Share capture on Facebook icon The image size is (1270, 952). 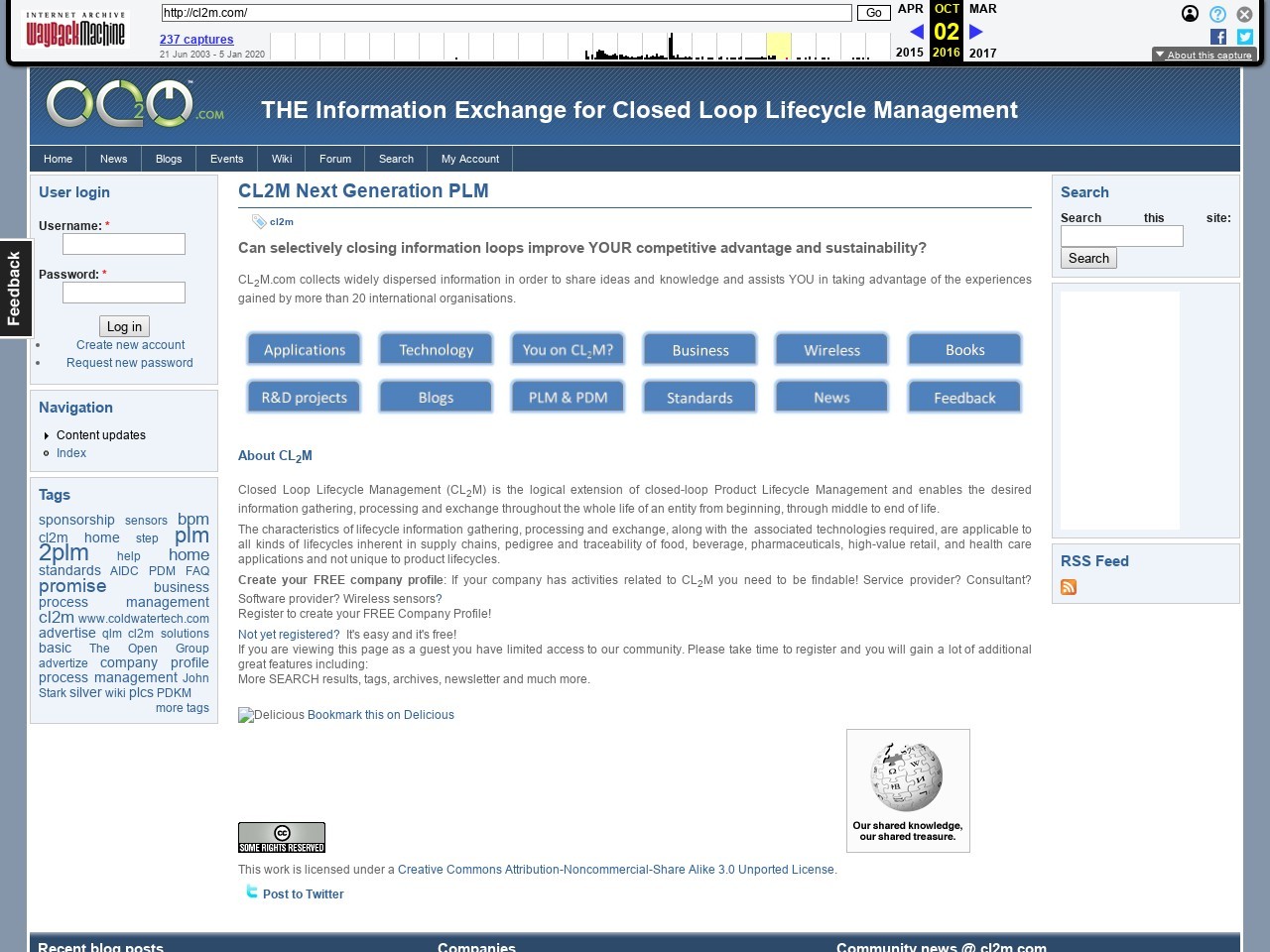pyautogui.click(x=1218, y=37)
